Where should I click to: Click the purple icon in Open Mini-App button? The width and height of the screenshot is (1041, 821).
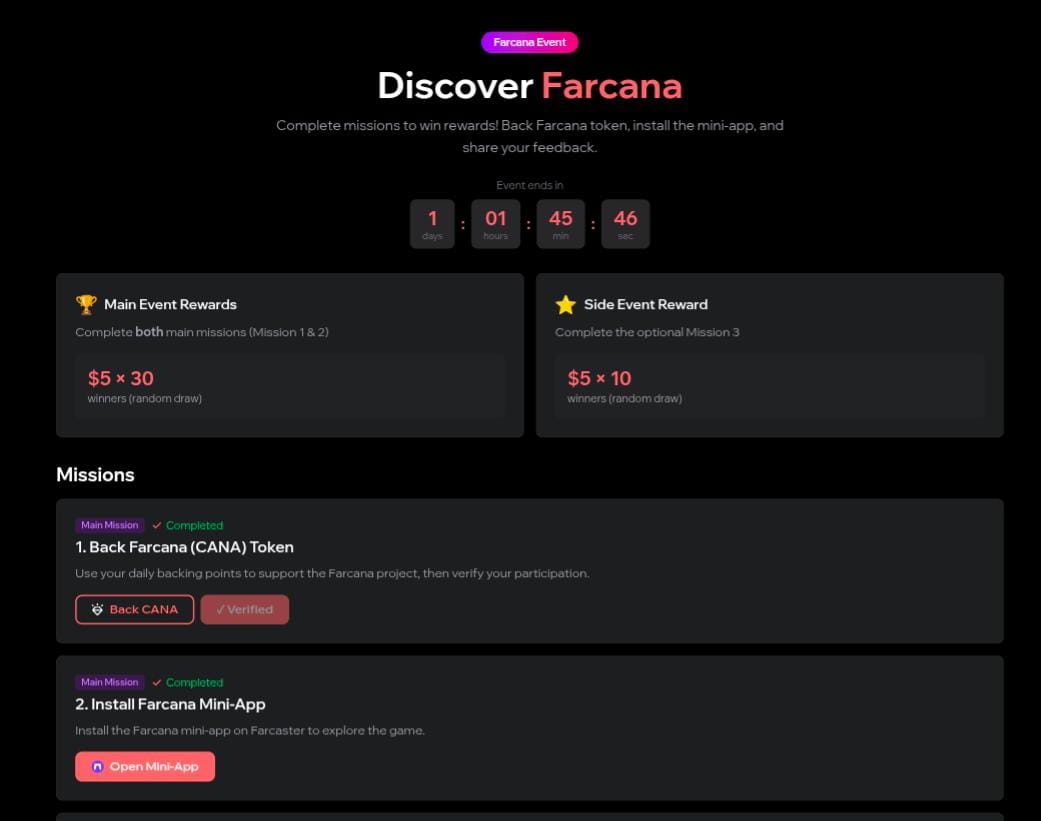[x=98, y=767]
